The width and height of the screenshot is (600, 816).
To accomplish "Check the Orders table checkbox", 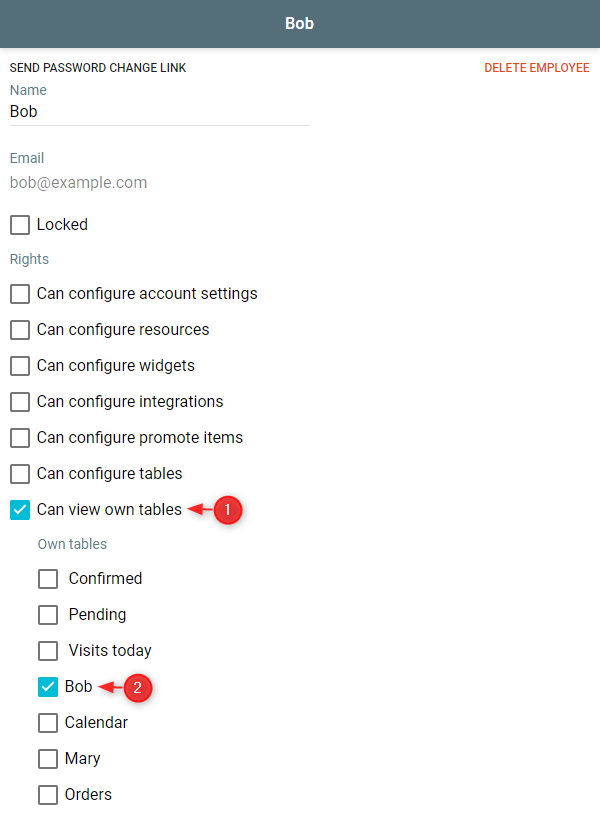I will pyautogui.click(x=48, y=795).
